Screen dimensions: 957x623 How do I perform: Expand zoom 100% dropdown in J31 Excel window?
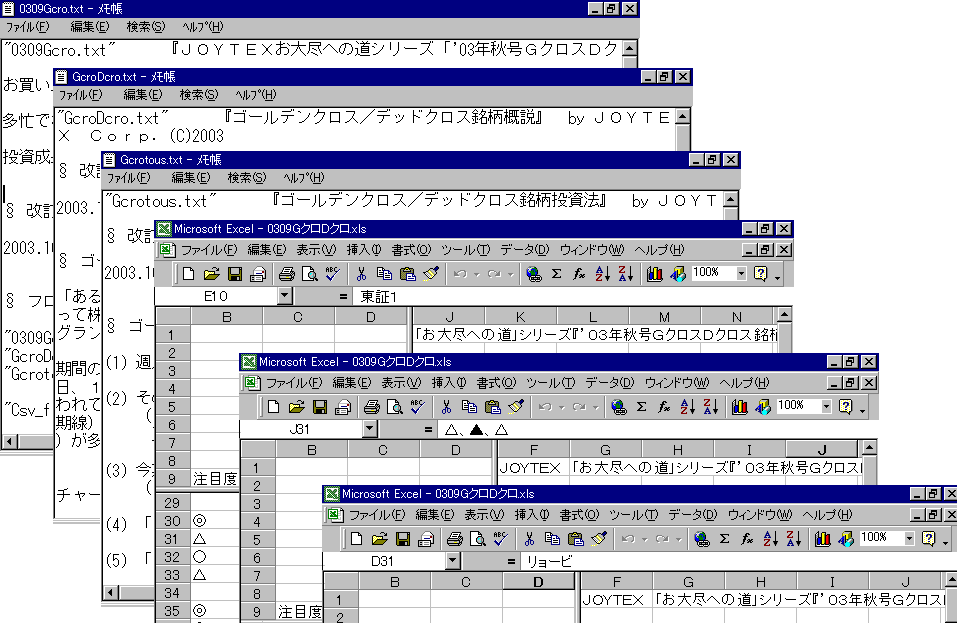[x=826, y=407]
